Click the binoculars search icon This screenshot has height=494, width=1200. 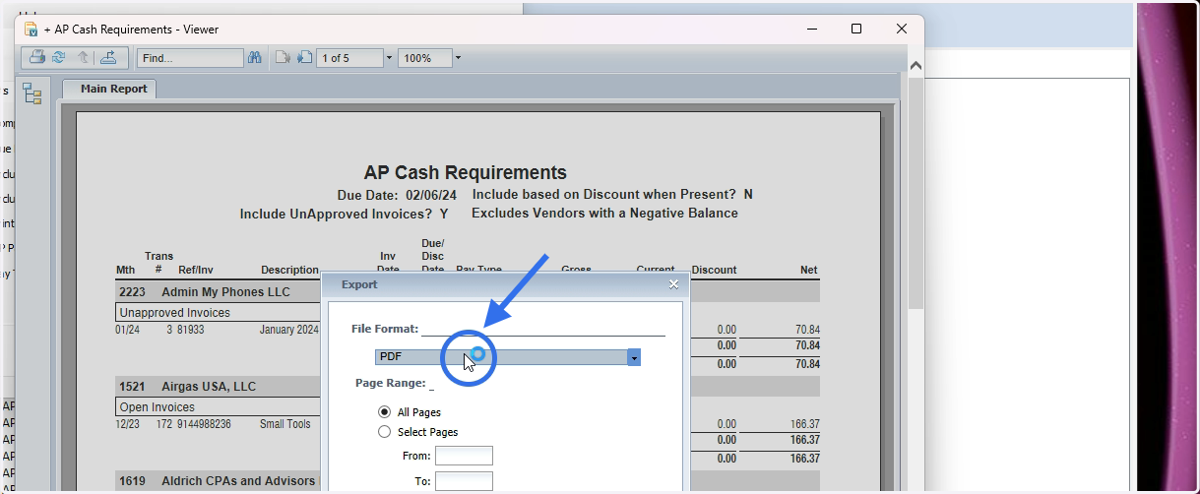pyautogui.click(x=255, y=58)
